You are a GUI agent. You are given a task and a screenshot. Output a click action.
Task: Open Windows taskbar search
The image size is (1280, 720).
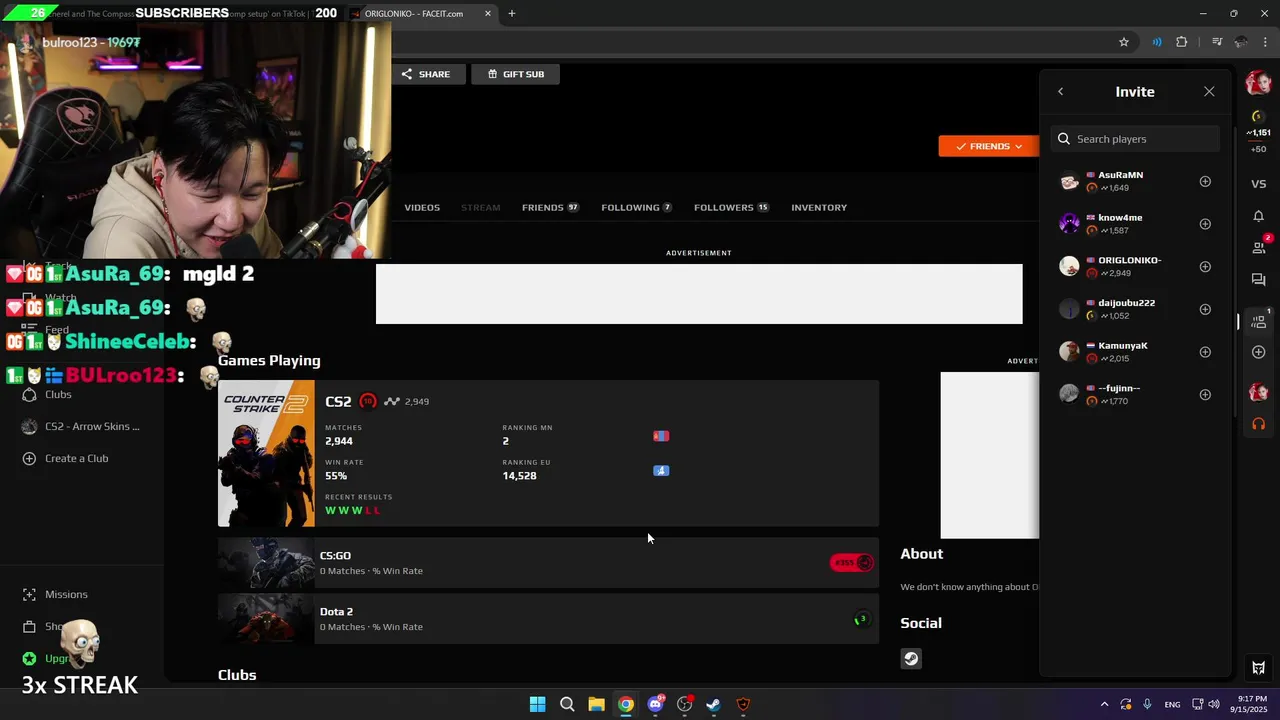pyautogui.click(x=567, y=704)
